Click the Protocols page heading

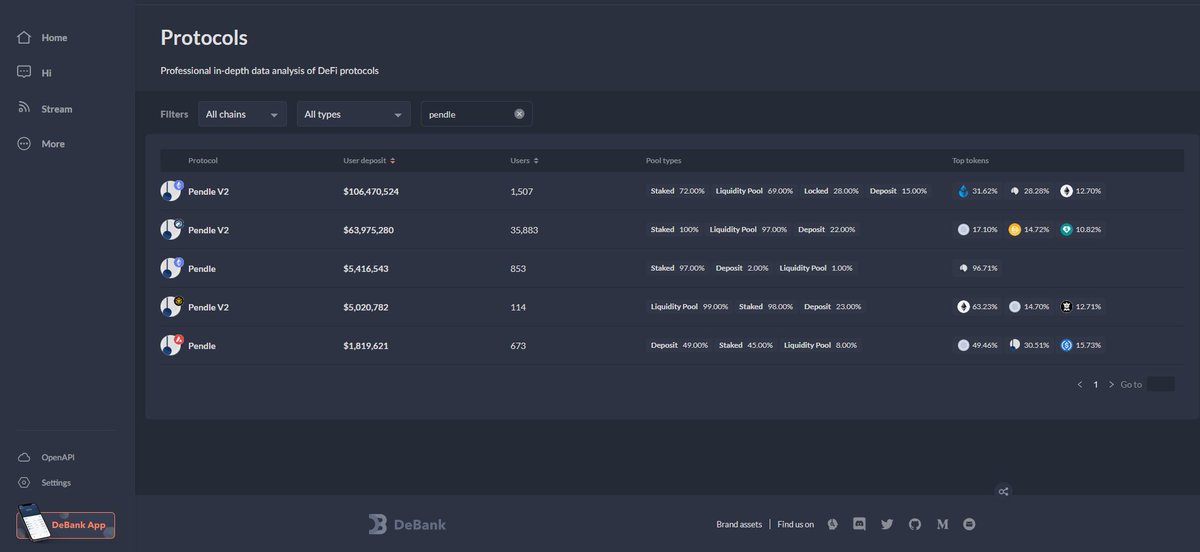204,38
